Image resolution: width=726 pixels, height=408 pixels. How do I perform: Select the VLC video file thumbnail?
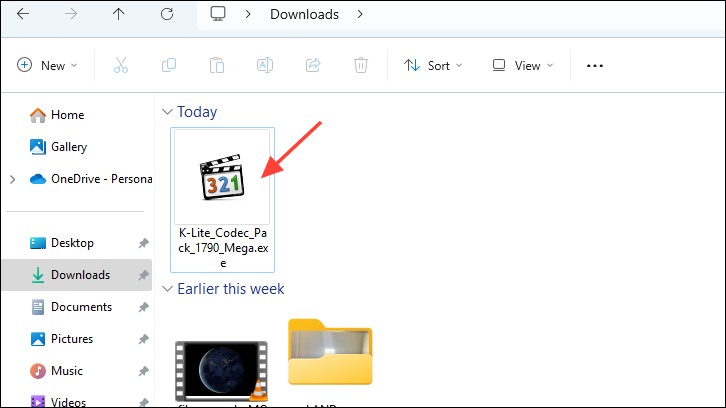coord(222,371)
